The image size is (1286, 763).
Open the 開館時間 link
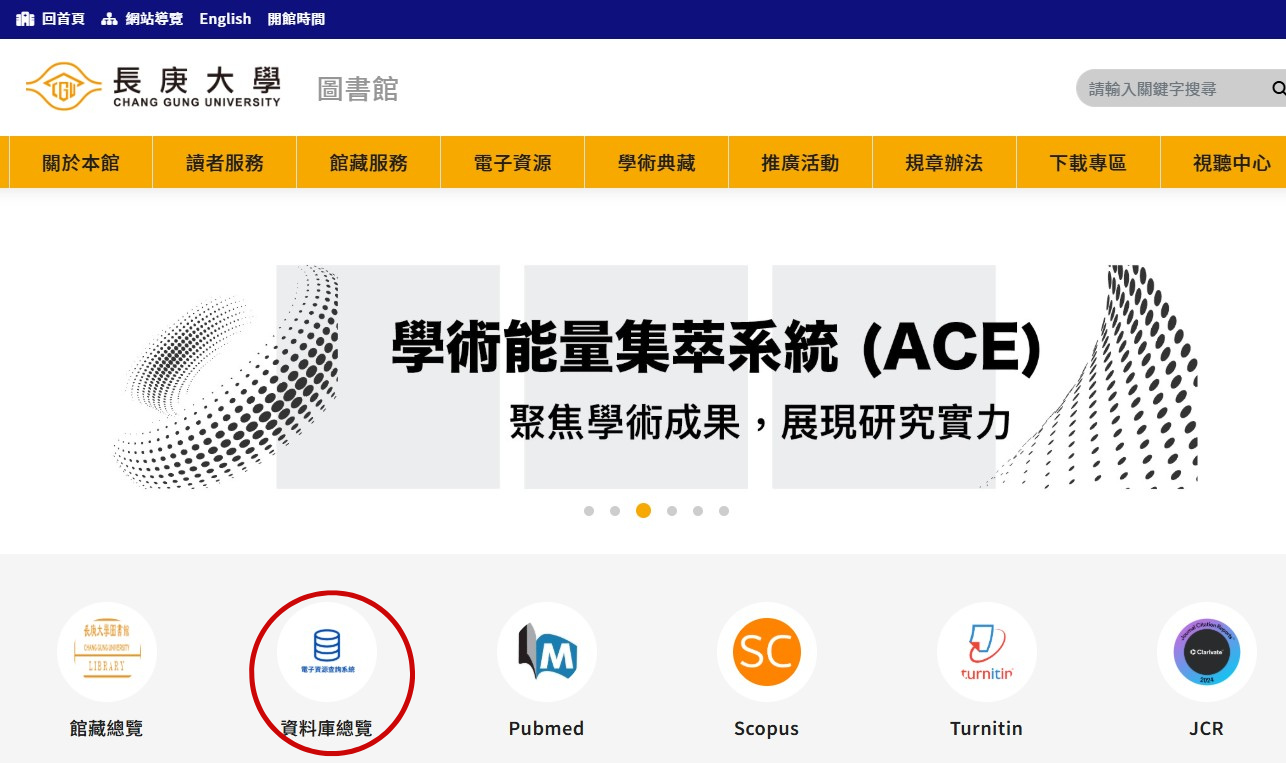(x=296, y=19)
